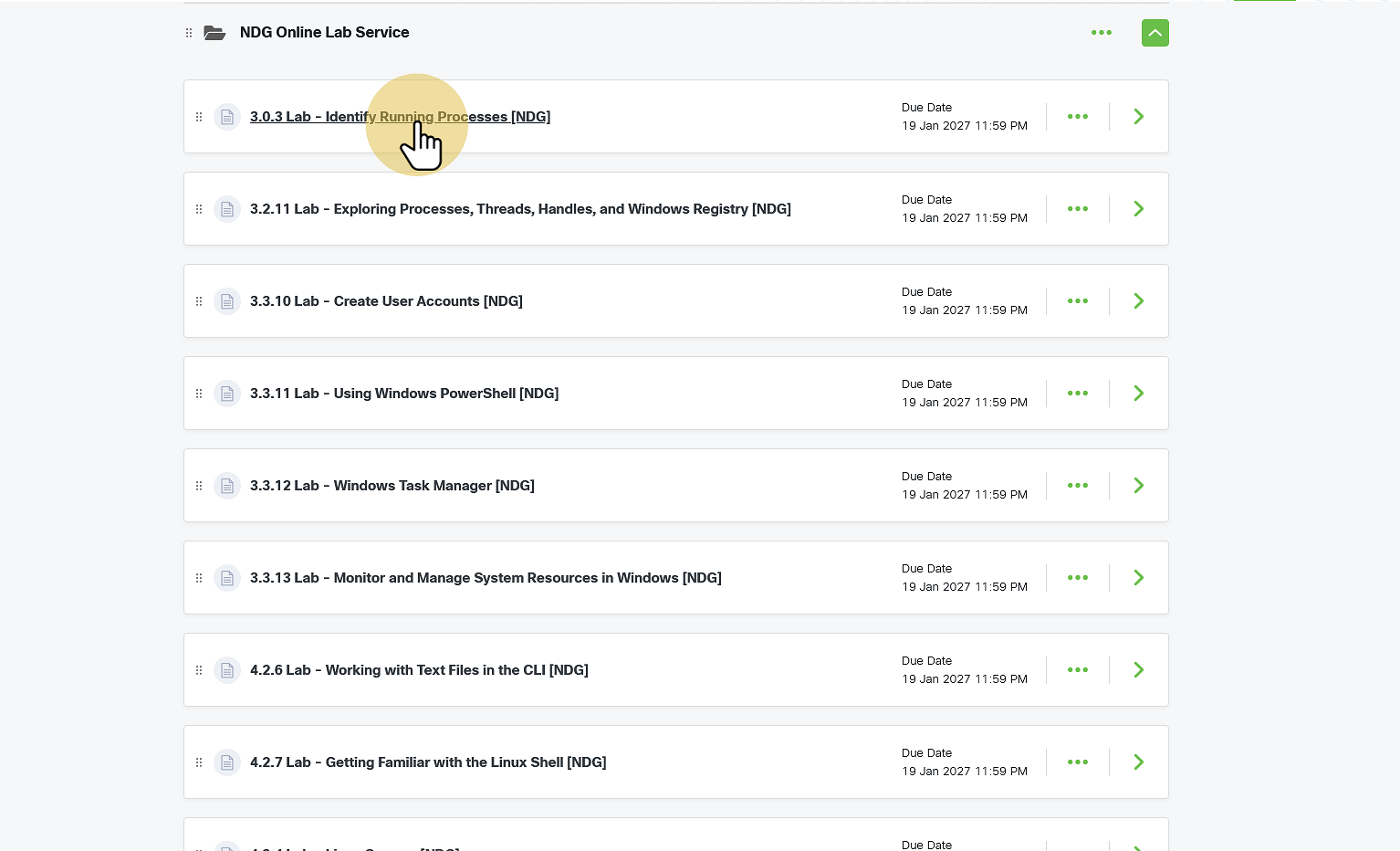Click green arrow for 4.2.7 Lab Linux Shell
Viewport: 1400px width, 851px height.
click(1139, 762)
